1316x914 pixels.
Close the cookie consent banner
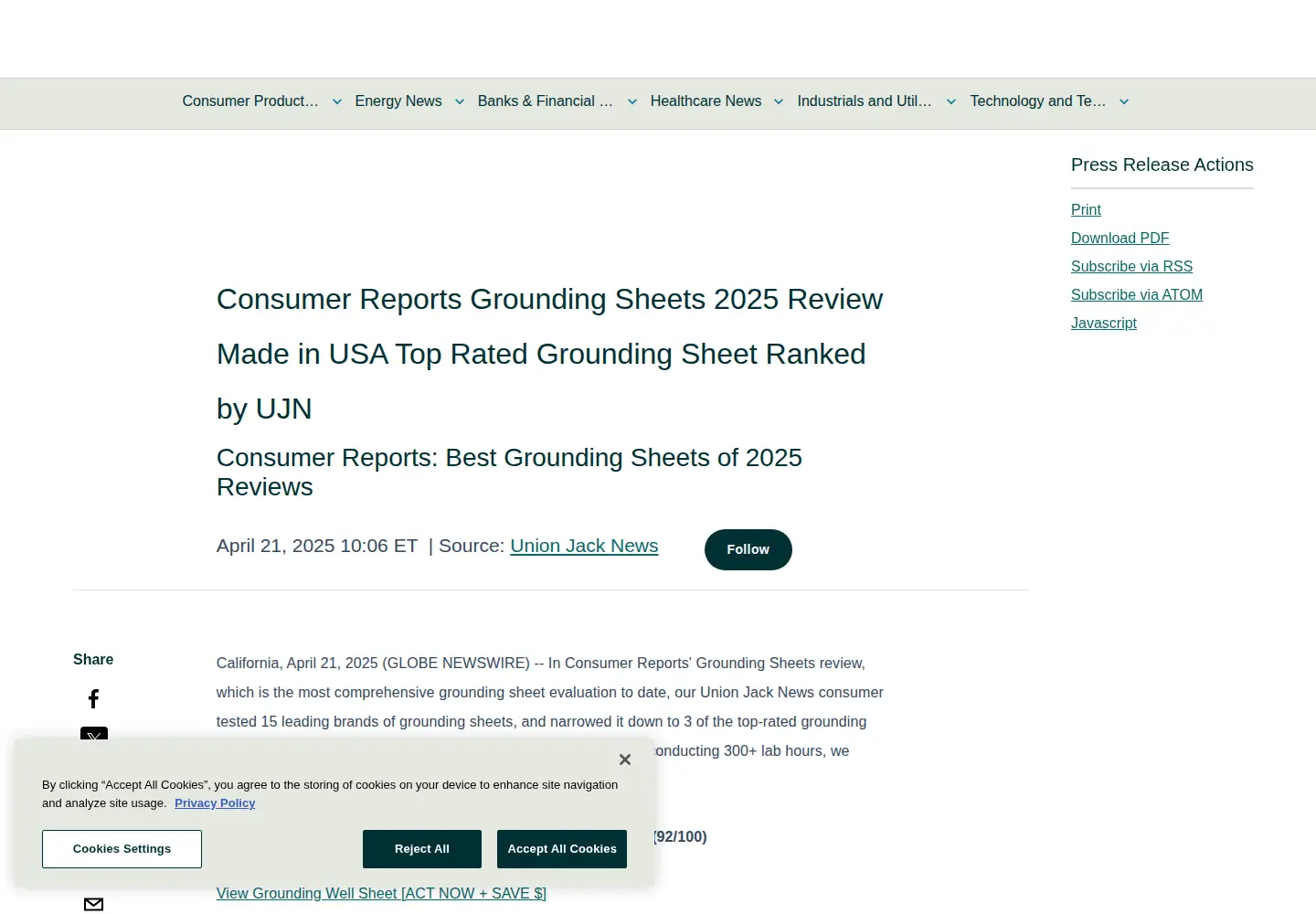[625, 760]
